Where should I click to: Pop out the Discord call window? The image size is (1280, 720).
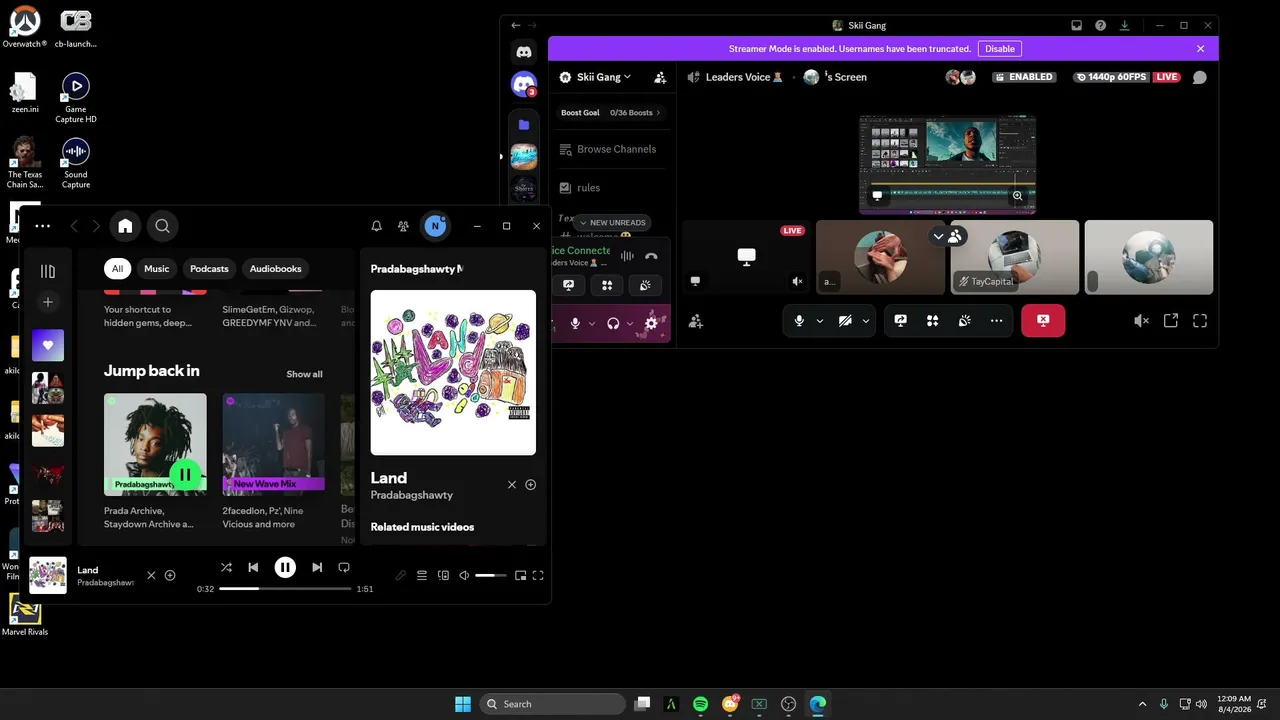point(1171,321)
